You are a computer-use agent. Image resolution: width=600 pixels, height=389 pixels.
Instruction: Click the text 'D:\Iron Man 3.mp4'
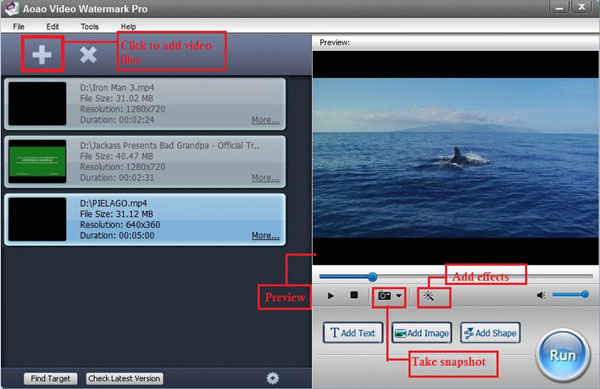coord(117,88)
